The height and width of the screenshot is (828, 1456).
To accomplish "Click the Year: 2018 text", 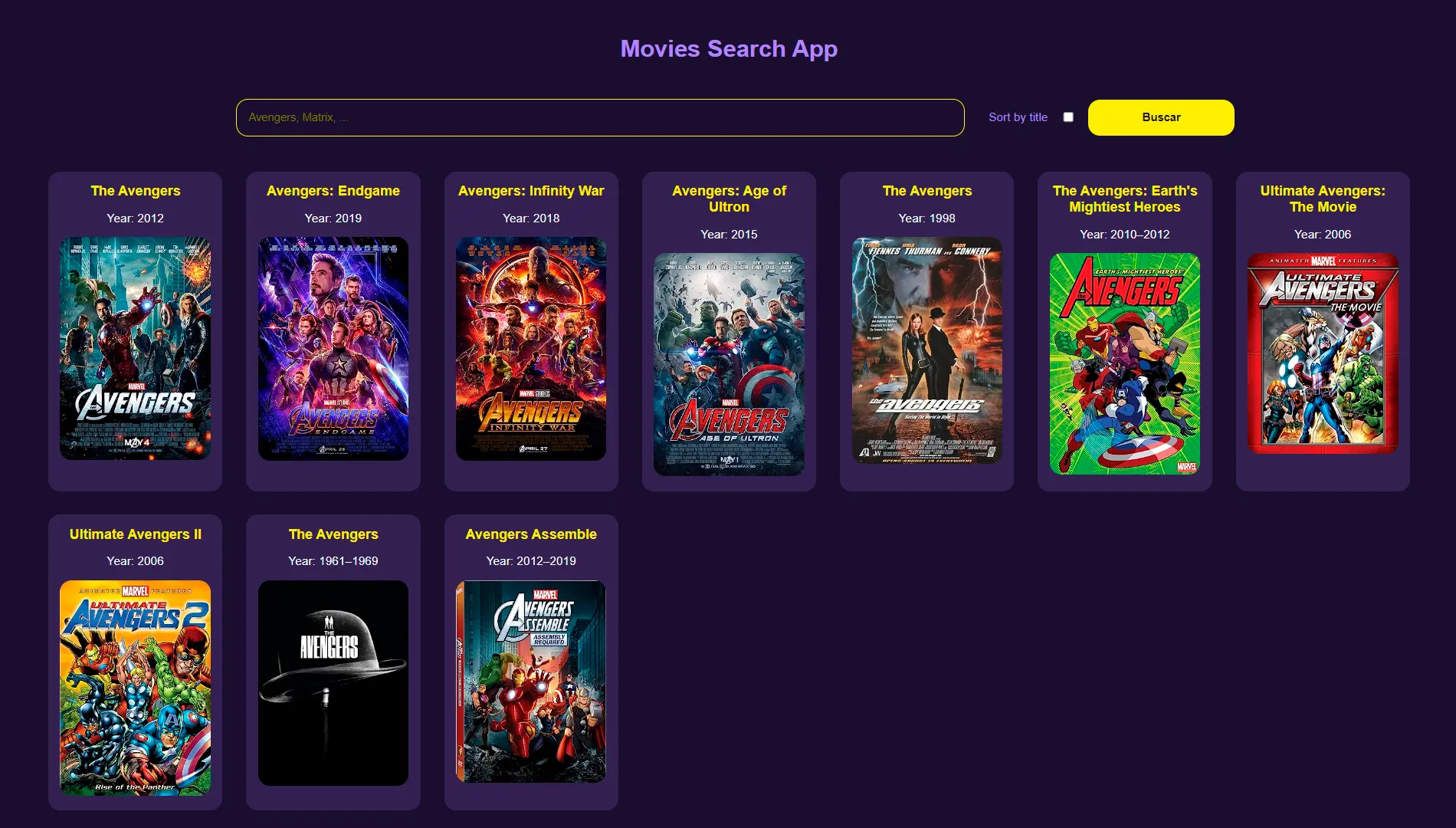I will point(531,219).
